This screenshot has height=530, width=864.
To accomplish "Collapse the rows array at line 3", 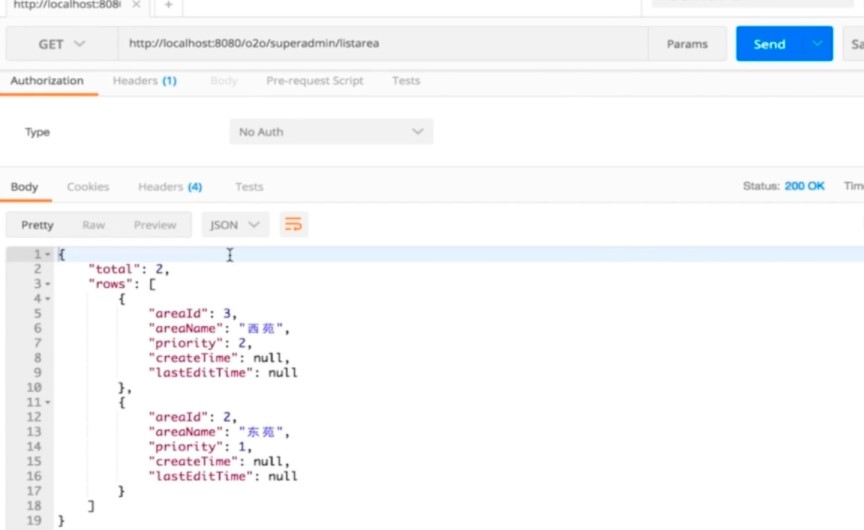I will pos(48,285).
